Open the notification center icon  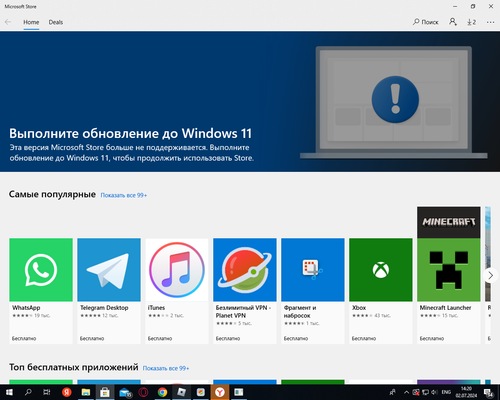tap(489, 393)
